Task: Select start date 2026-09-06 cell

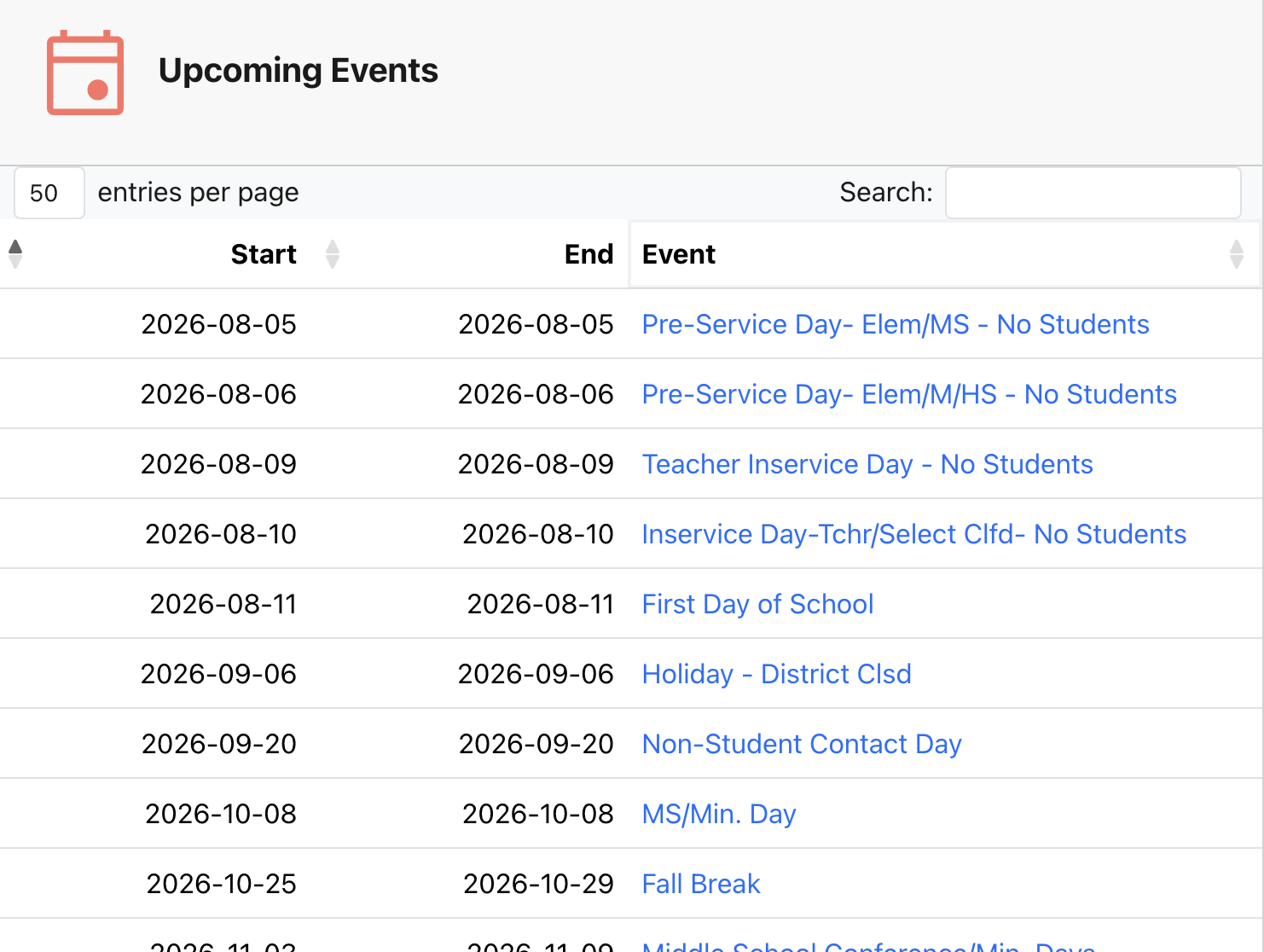Action: tap(218, 674)
